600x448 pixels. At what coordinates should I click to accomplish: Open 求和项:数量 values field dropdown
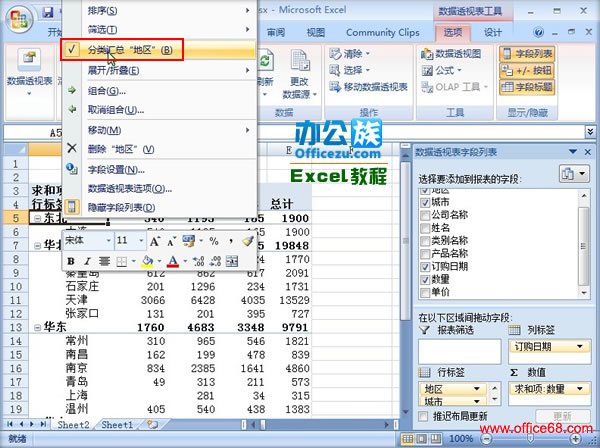(x=580, y=389)
